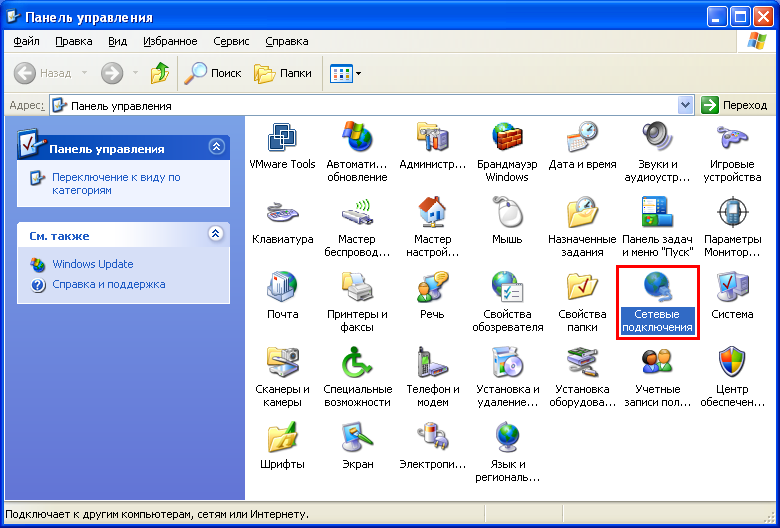Open the Правка menu
Image resolution: width=780 pixels, height=528 pixels.
74,41
